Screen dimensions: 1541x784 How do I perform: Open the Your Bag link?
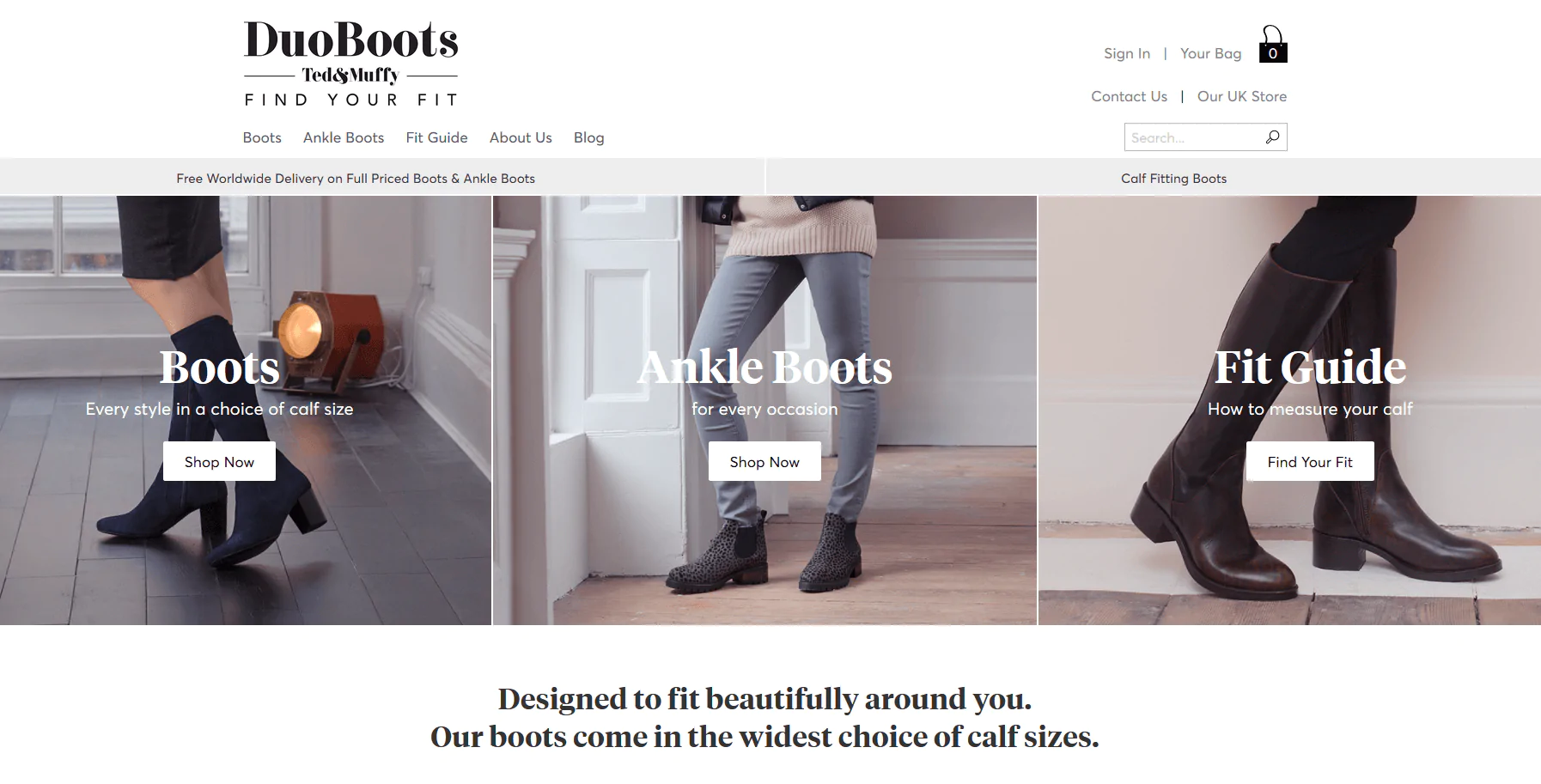tap(1211, 53)
